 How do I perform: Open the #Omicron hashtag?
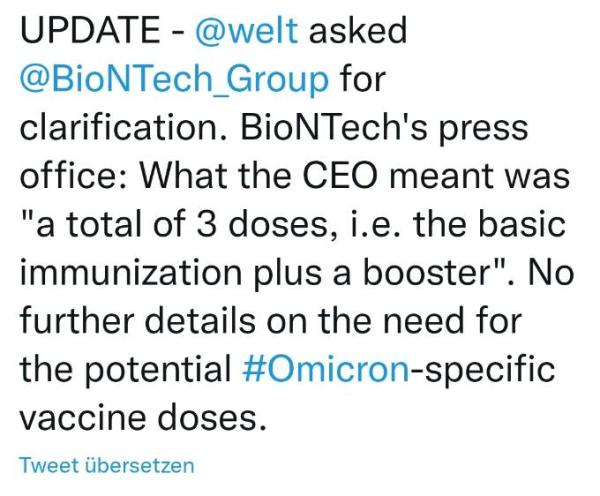(x=326, y=370)
